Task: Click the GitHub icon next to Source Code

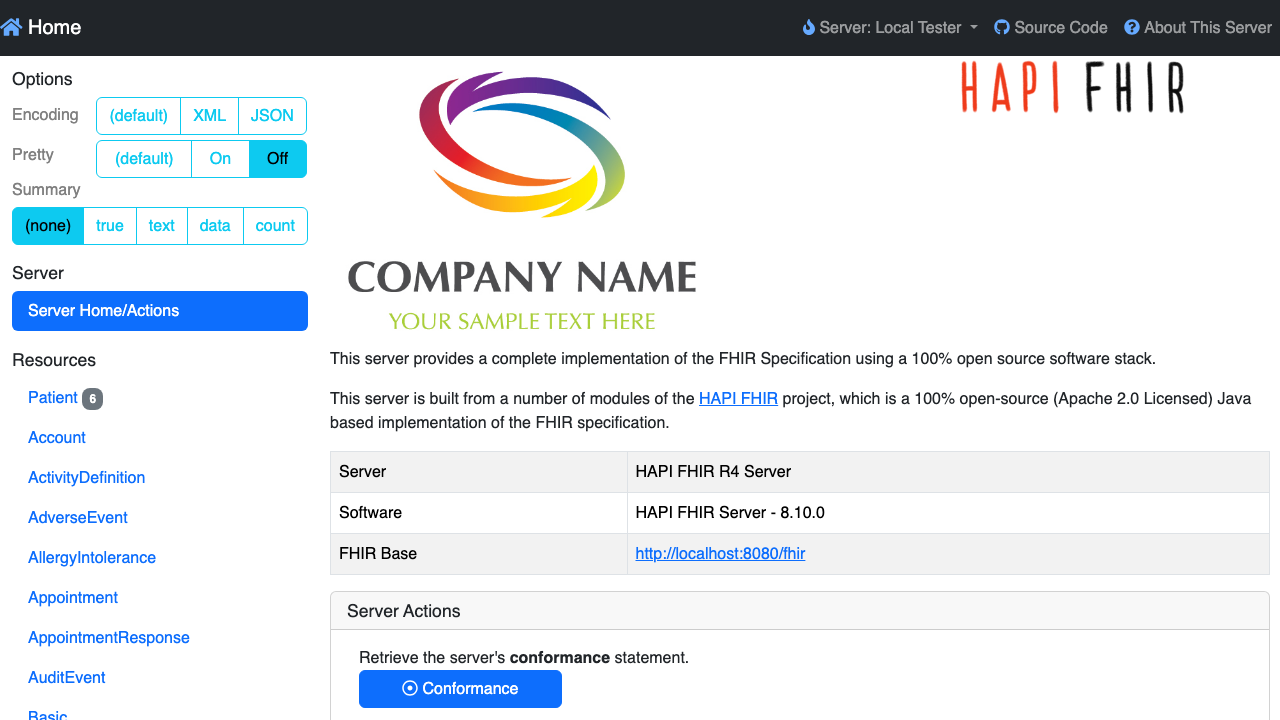Action: click(x=1002, y=28)
